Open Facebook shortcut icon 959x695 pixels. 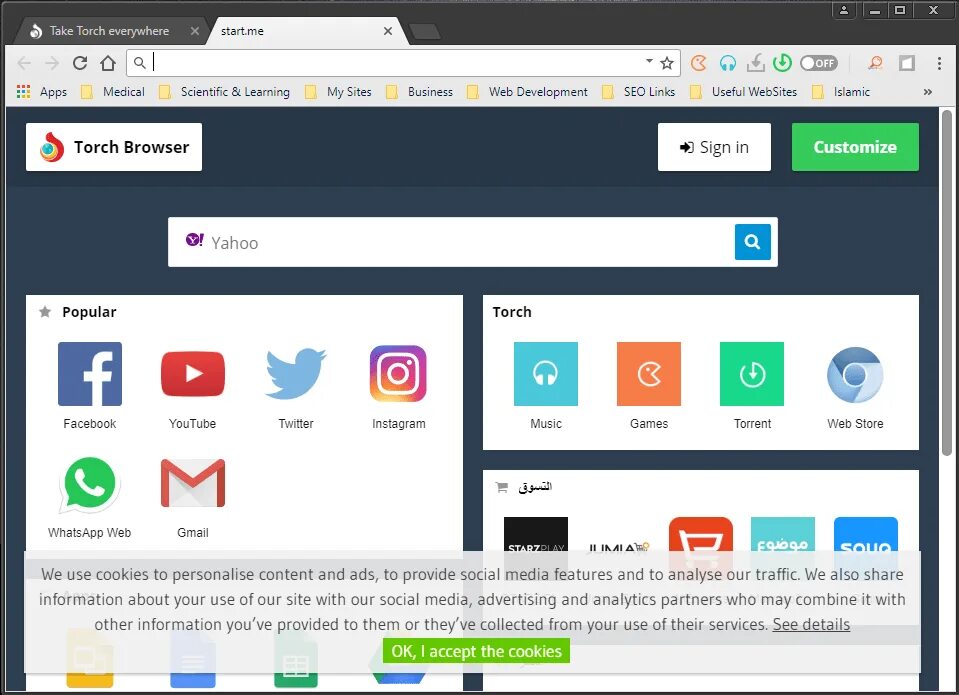90,374
